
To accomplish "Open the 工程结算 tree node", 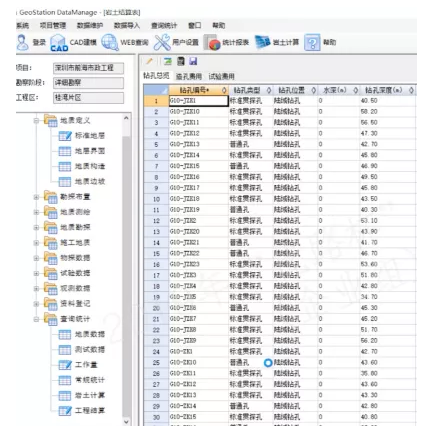I will point(90,411).
